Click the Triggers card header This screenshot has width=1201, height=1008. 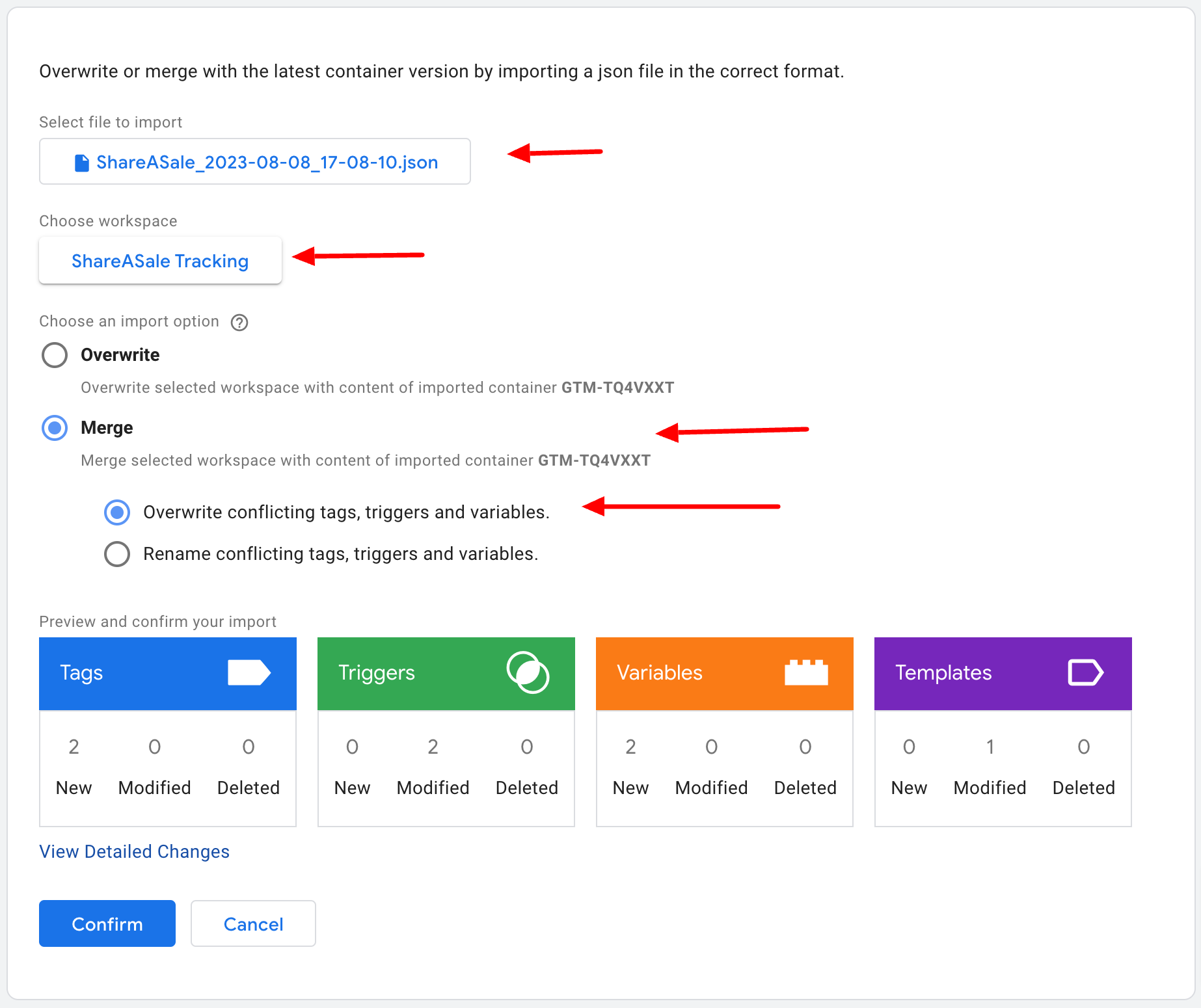pos(446,673)
